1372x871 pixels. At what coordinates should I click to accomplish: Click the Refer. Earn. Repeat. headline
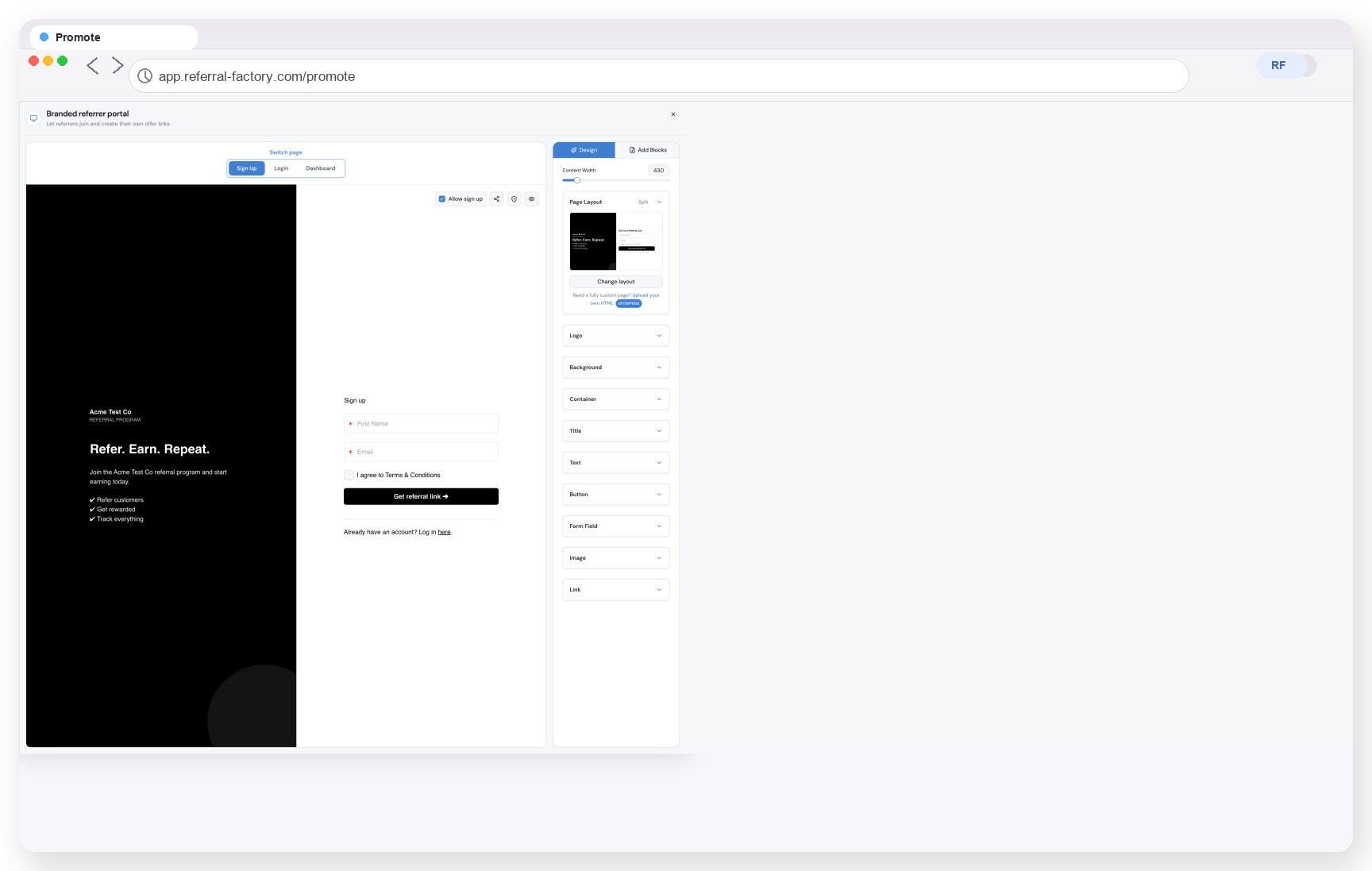coord(150,449)
